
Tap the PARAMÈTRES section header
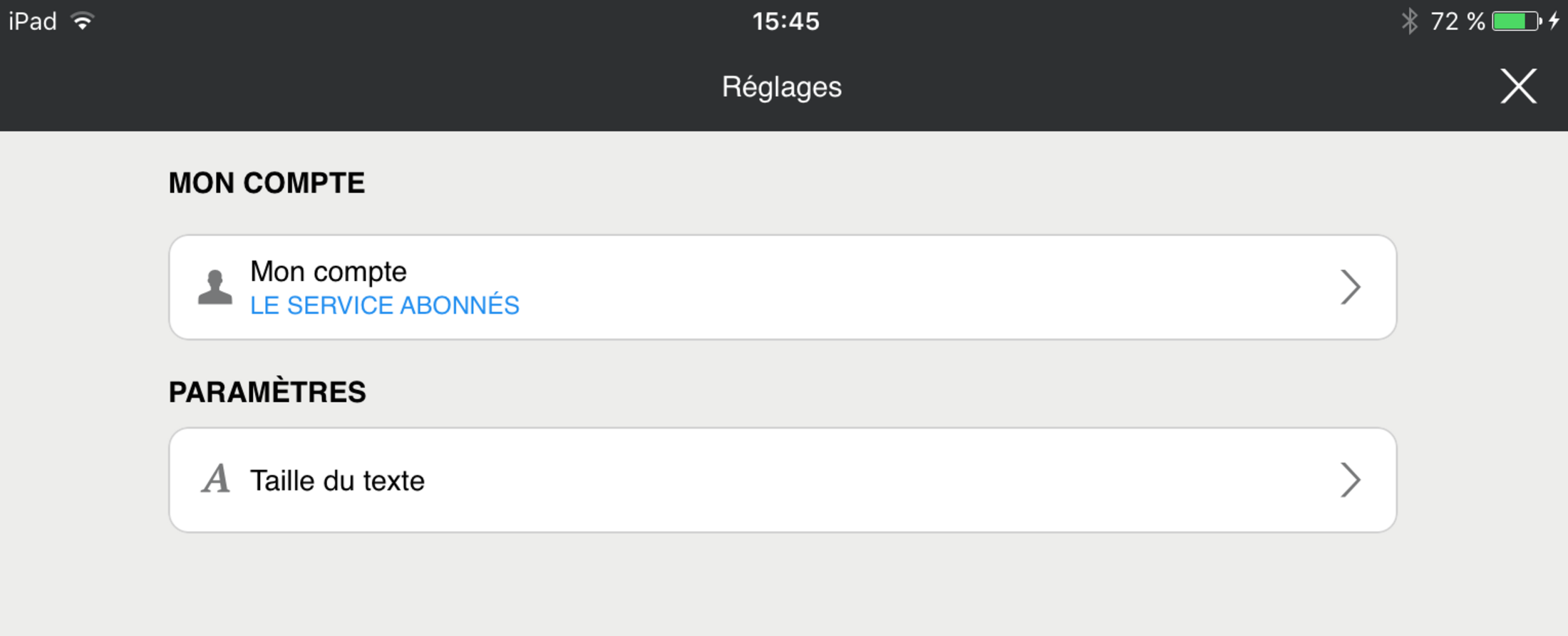267,391
